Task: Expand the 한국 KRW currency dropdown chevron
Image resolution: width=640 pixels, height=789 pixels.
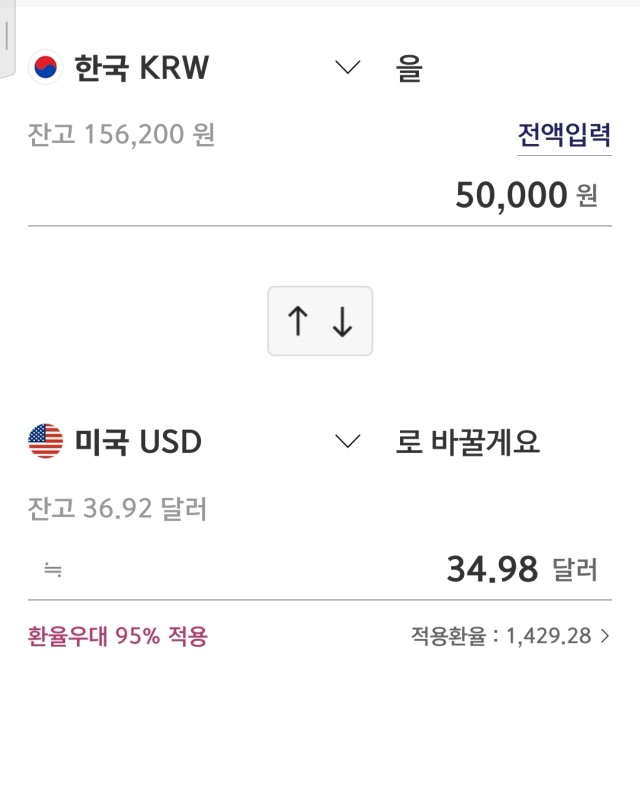Action: [x=348, y=67]
